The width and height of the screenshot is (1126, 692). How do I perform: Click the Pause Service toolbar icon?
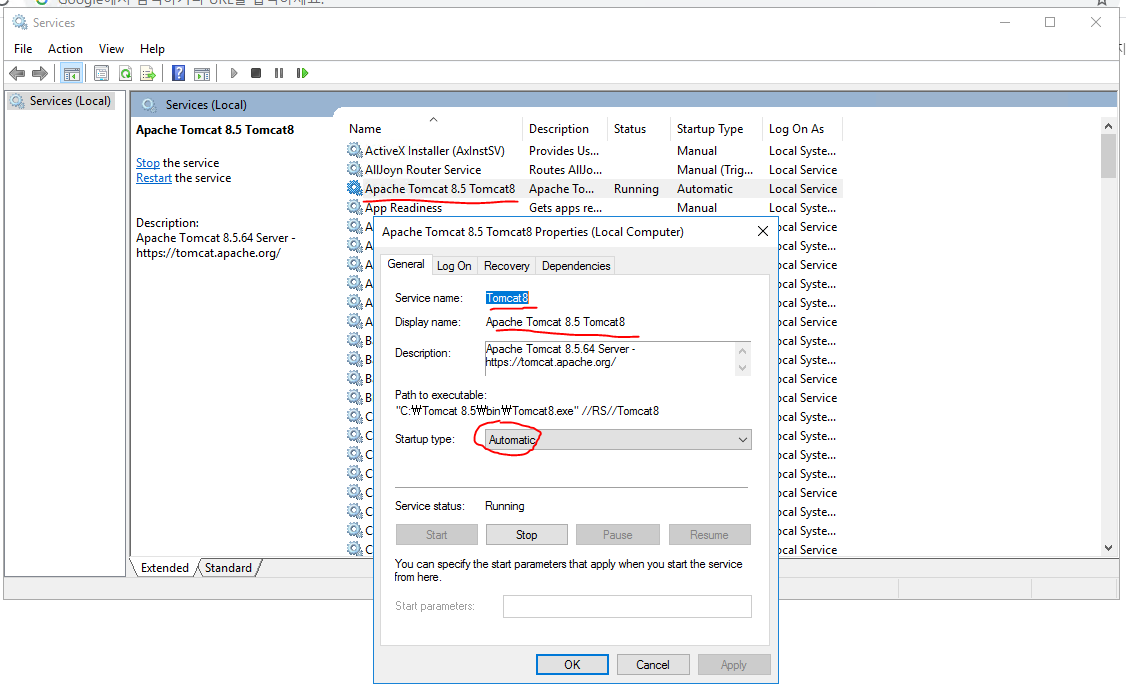point(279,73)
